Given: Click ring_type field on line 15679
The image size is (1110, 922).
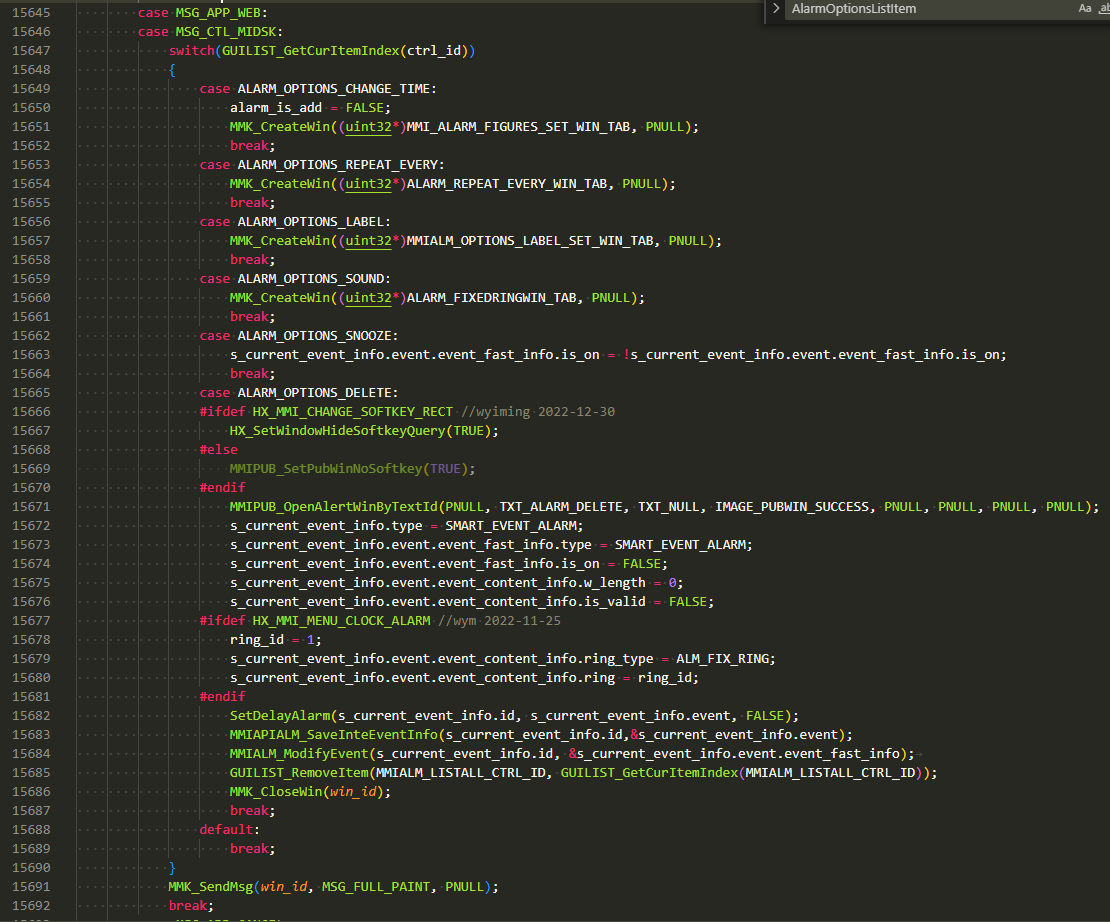Looking at the screenshot, I should pyautogui.click(x=618, y=659).
